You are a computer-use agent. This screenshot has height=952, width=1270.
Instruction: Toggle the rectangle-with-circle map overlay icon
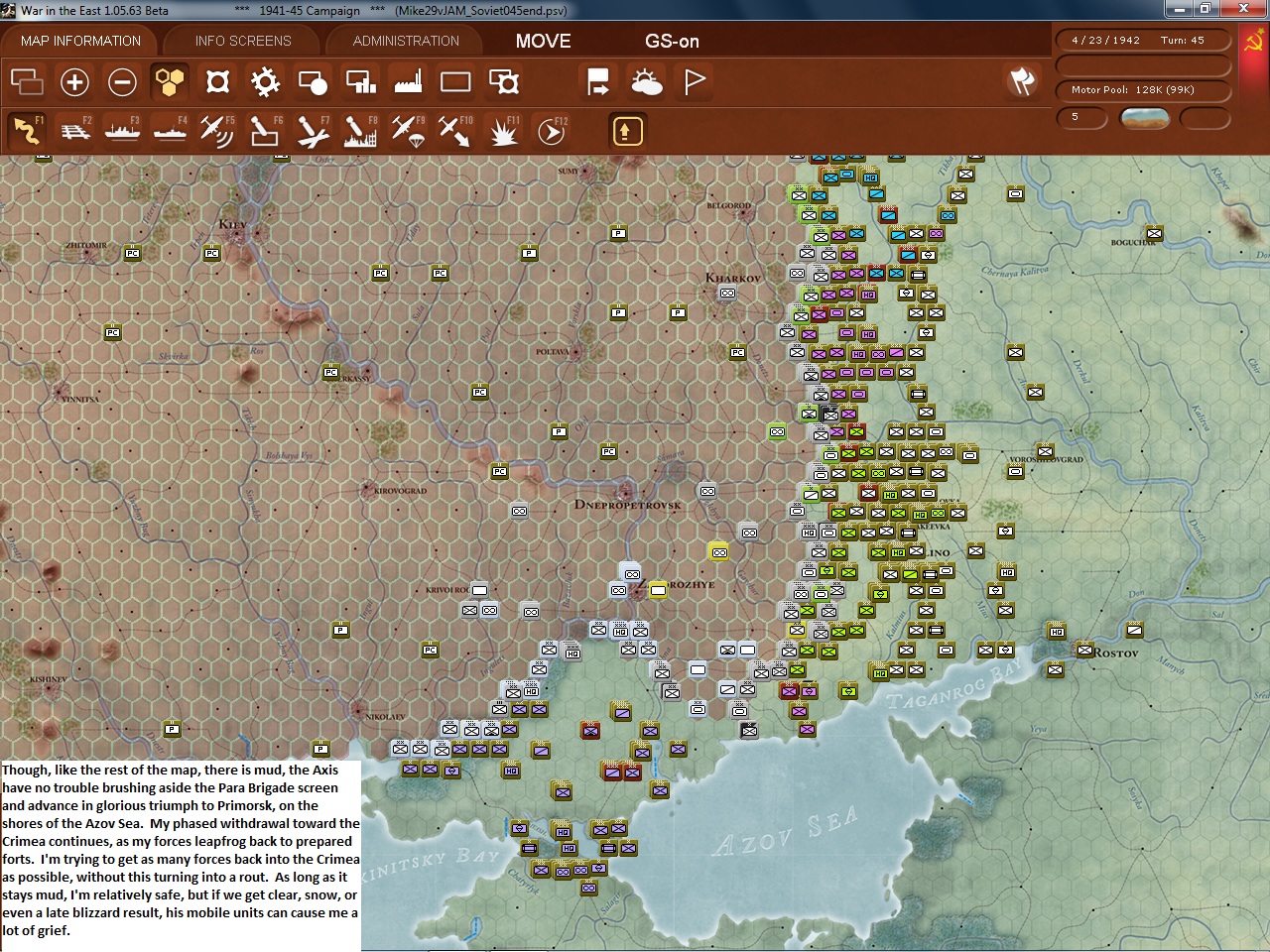coord(313,81)
